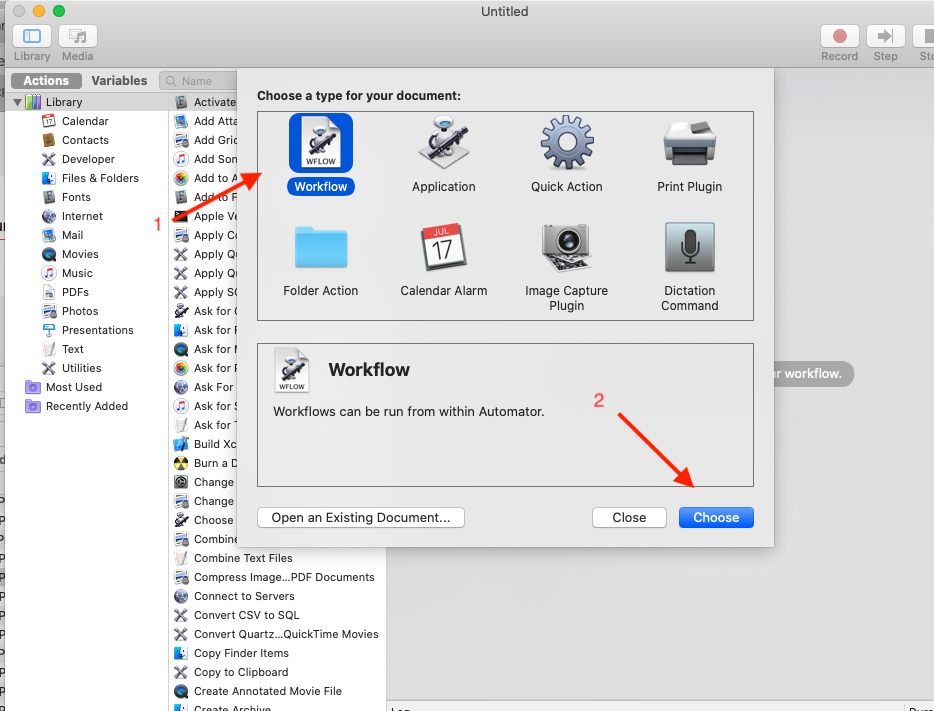This screenshot has height=711, width=934.
Task: Select Files & Folders in Library
Action: coord(100,178)
